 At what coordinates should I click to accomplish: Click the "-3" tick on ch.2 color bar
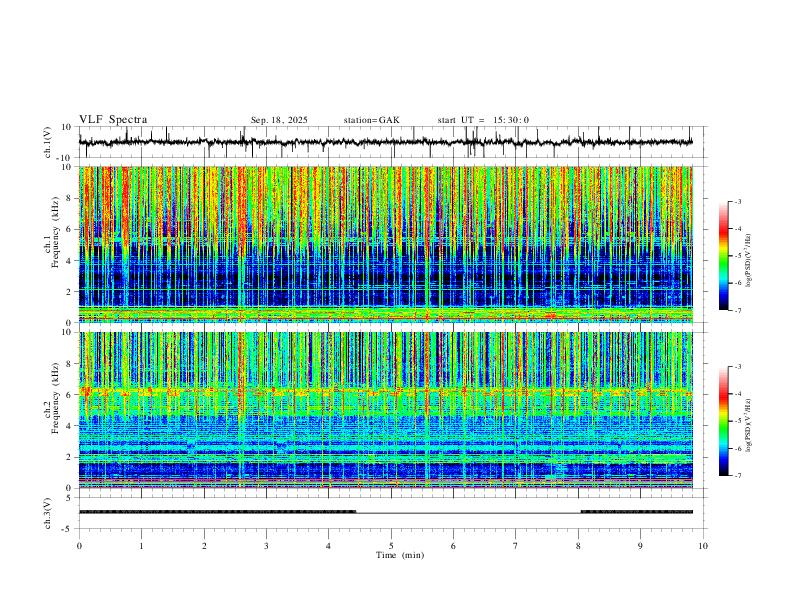[x=738, y=367]
